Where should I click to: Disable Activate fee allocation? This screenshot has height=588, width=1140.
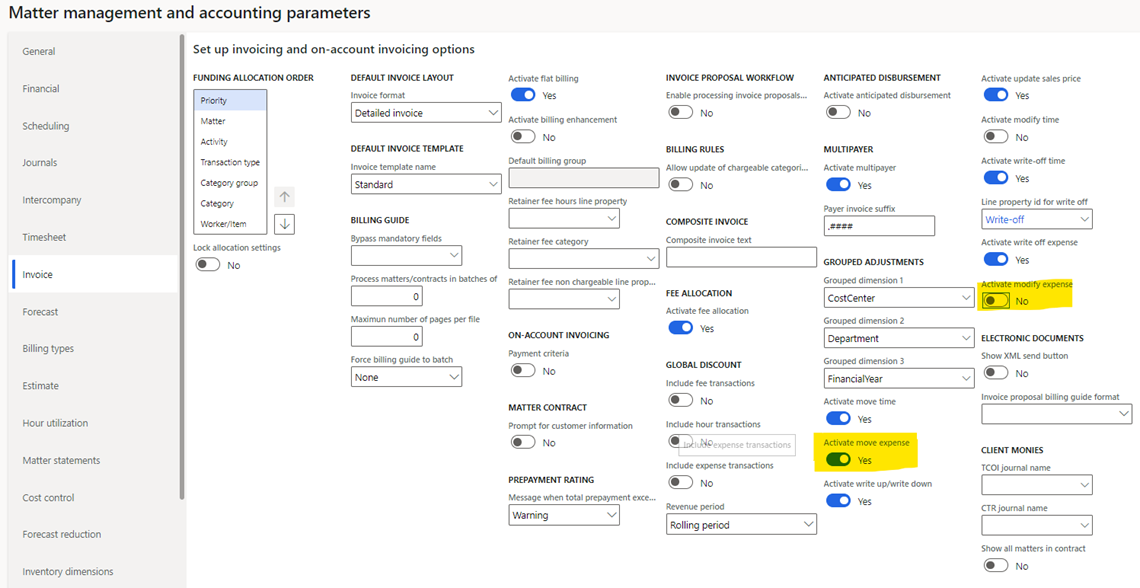click(x=681, y=328)
